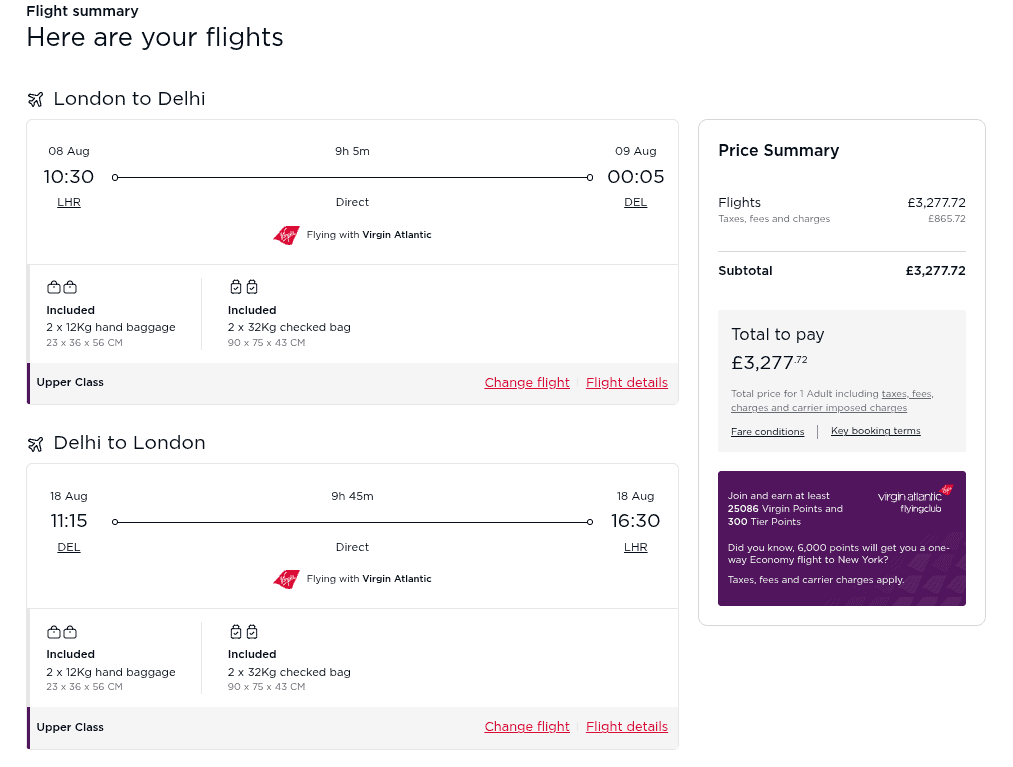Open the Fare conditions link
Screen dimensions: 1013x767
point(767,431)
